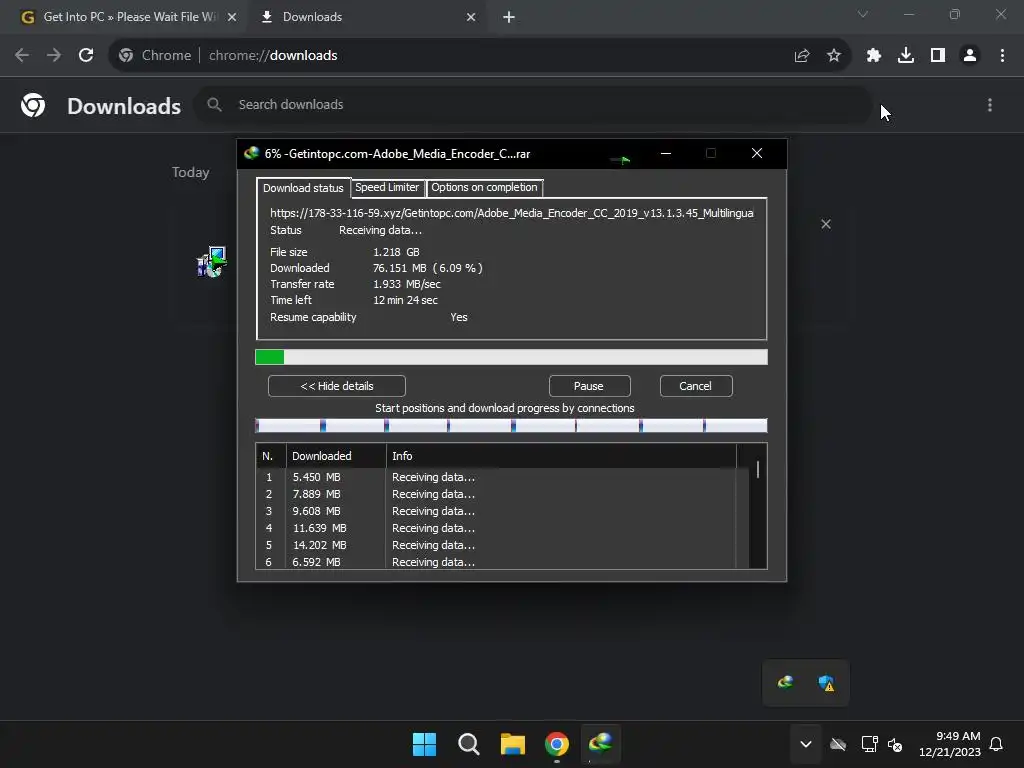Click the '12 min 24 sec' time left value

pos(406,300)
